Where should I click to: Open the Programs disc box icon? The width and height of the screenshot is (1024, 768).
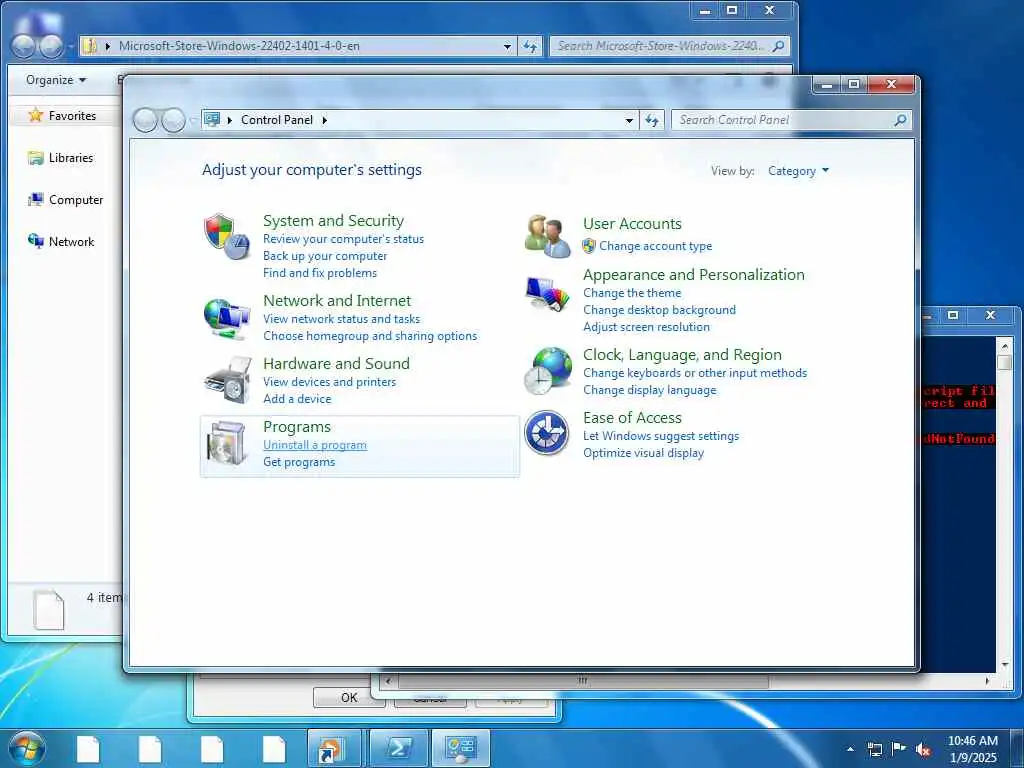coord(226,443)
